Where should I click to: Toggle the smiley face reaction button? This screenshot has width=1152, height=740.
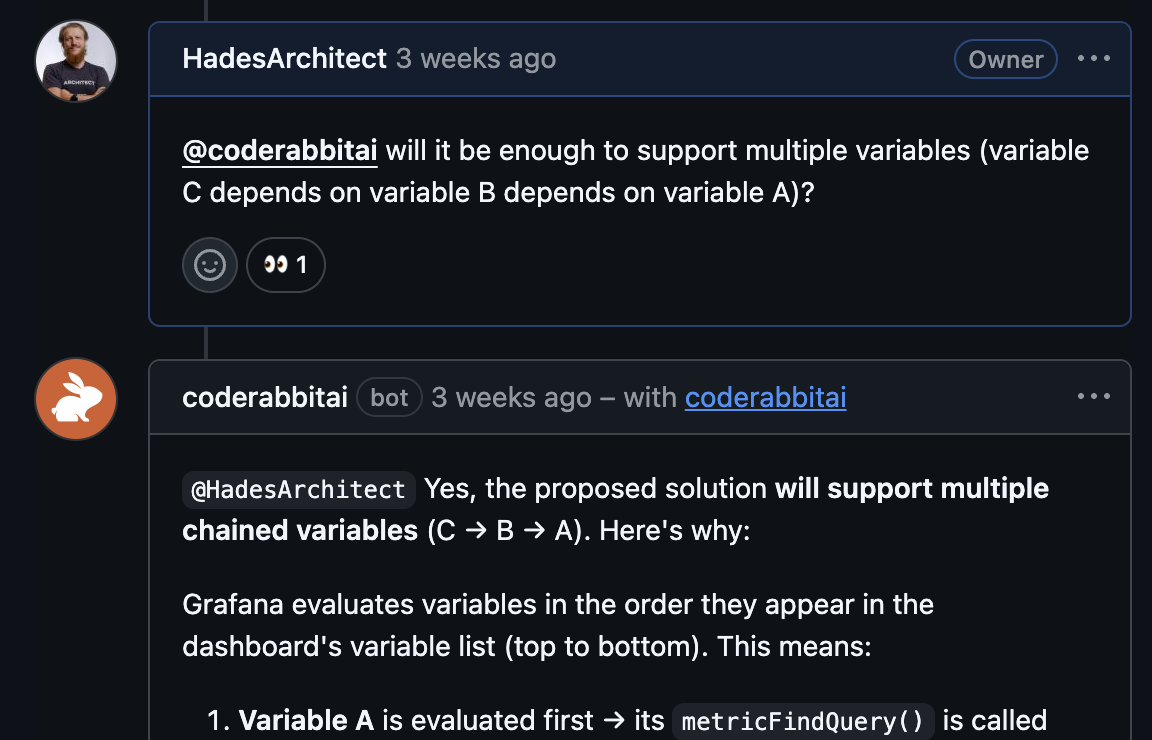pyautogui.click(x=209, y=264)
